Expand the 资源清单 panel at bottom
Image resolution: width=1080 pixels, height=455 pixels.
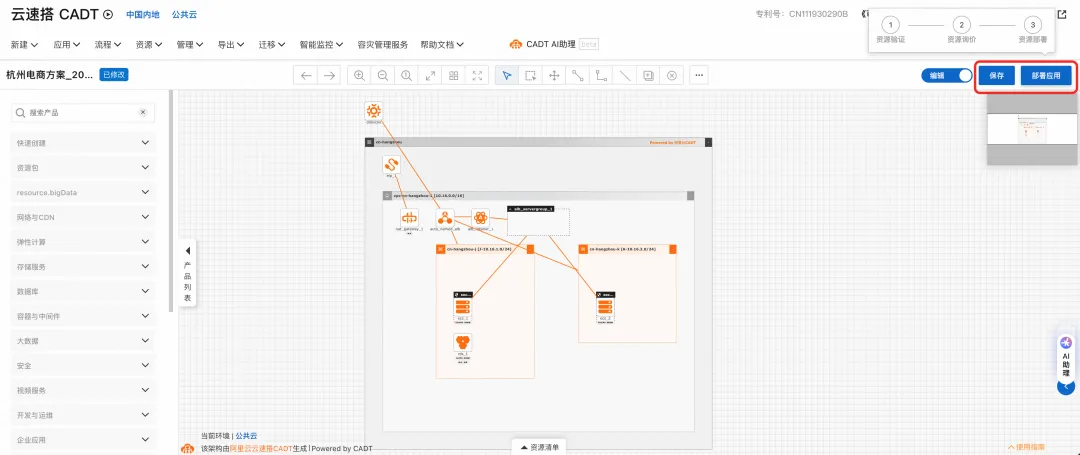539,447
